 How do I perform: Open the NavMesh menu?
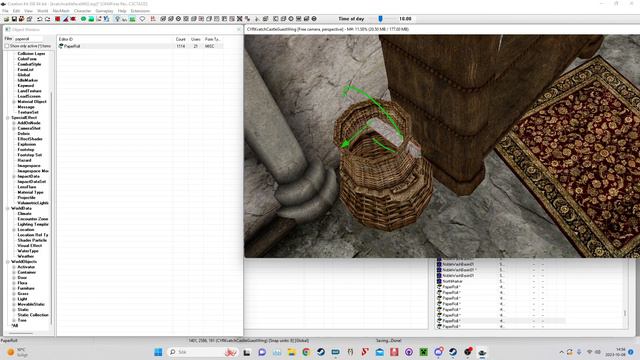pos(61,11)
